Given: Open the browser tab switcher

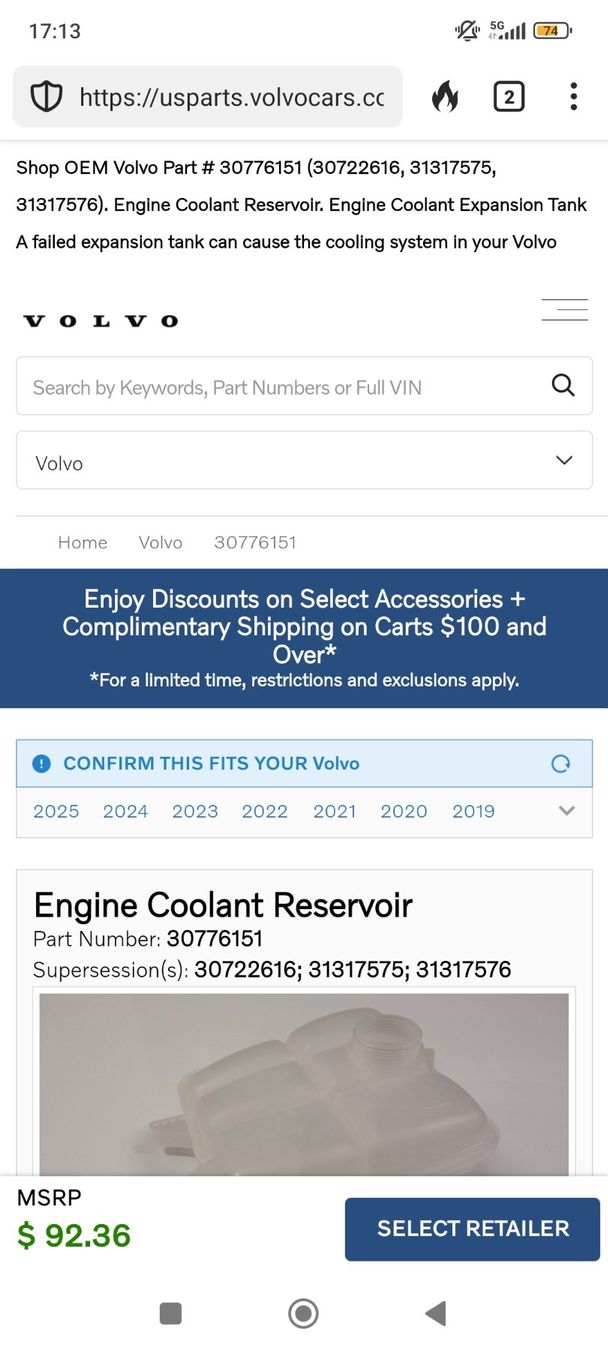Looking at the screenshot, I should click(x=509, y=97).
